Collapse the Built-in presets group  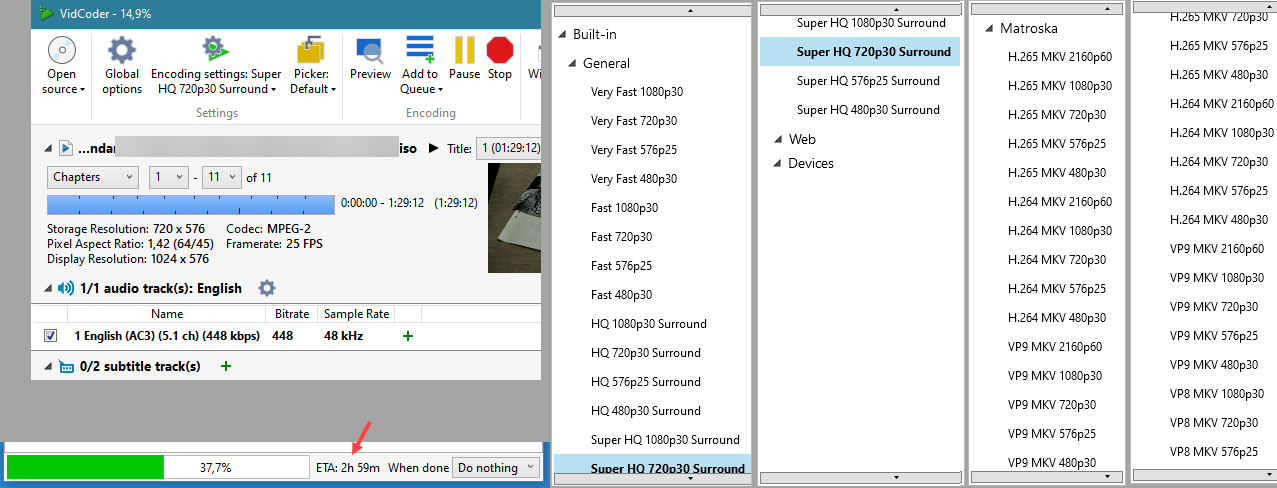click(562, 35)
